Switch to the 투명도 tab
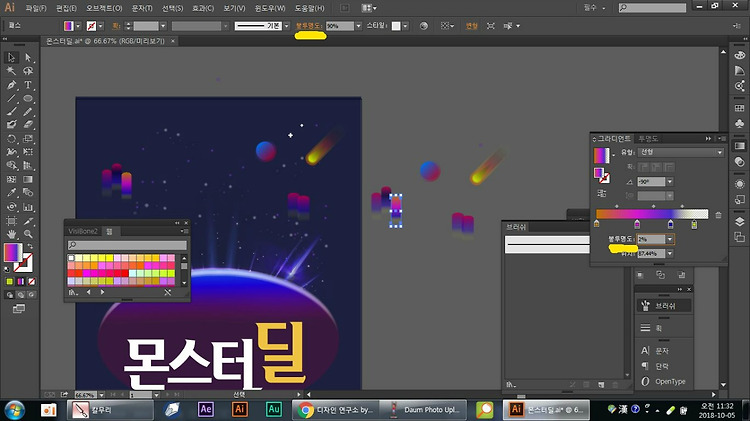750x421 pixels. coord(648,139)
